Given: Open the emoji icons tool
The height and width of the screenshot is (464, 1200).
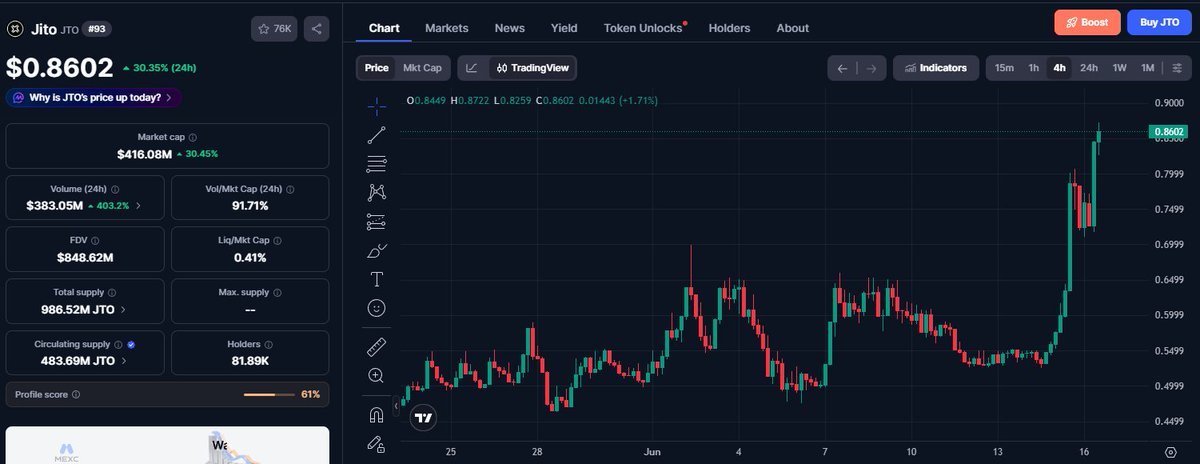Looking at the screenshot, I should [376, 308].
